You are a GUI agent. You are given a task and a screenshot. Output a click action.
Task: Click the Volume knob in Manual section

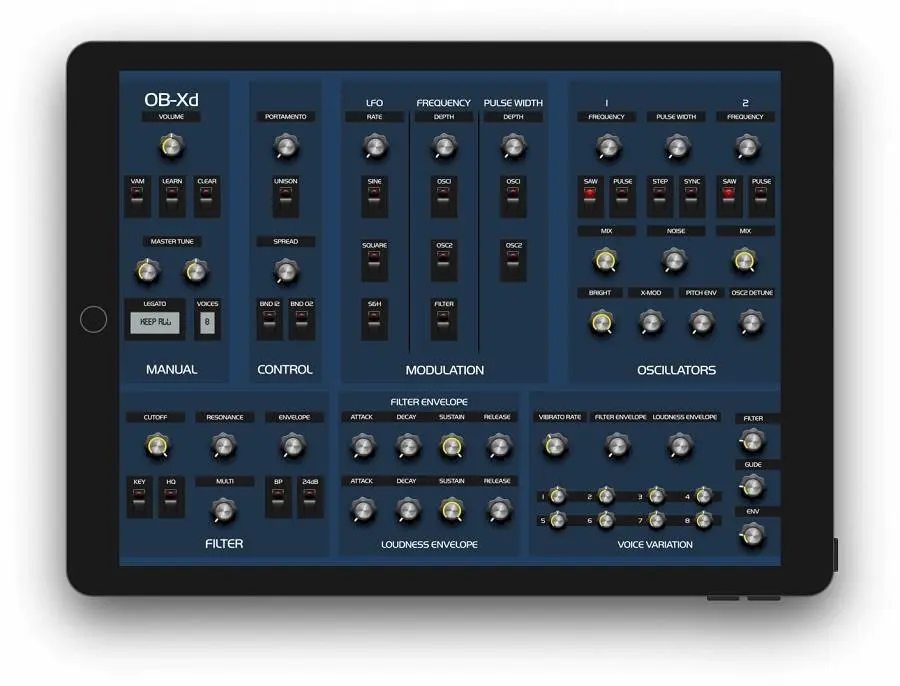coord(171,147)
